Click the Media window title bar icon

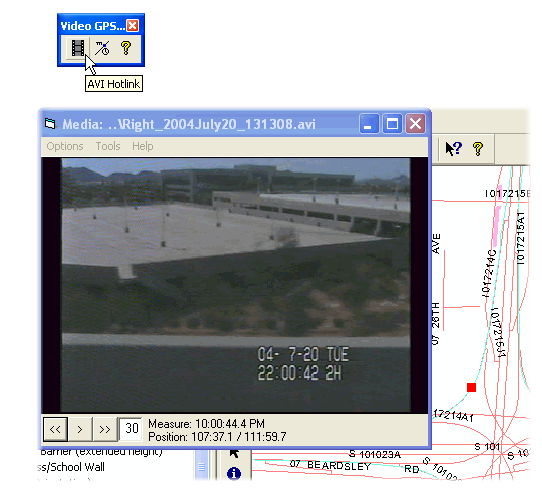coord(50,123)
